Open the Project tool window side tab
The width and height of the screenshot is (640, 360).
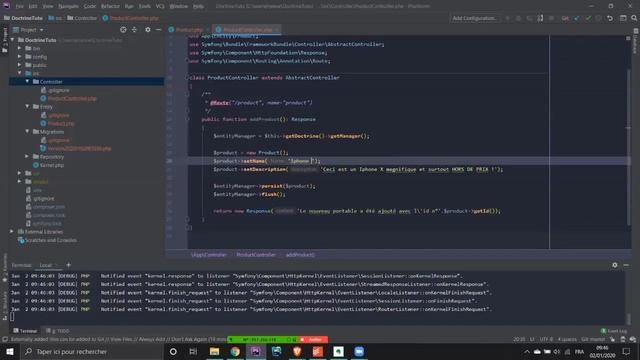pyautogui.click(x=4, y=40)
